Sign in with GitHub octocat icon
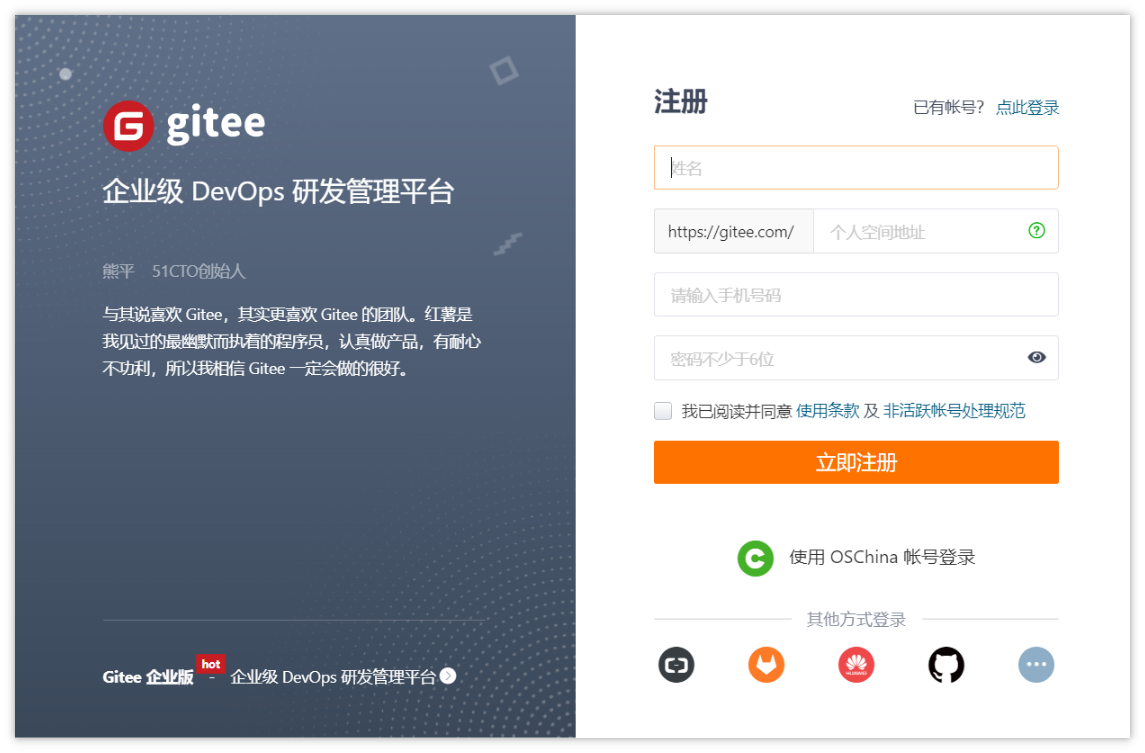The image size is (1145, 753). pos(946,665)
